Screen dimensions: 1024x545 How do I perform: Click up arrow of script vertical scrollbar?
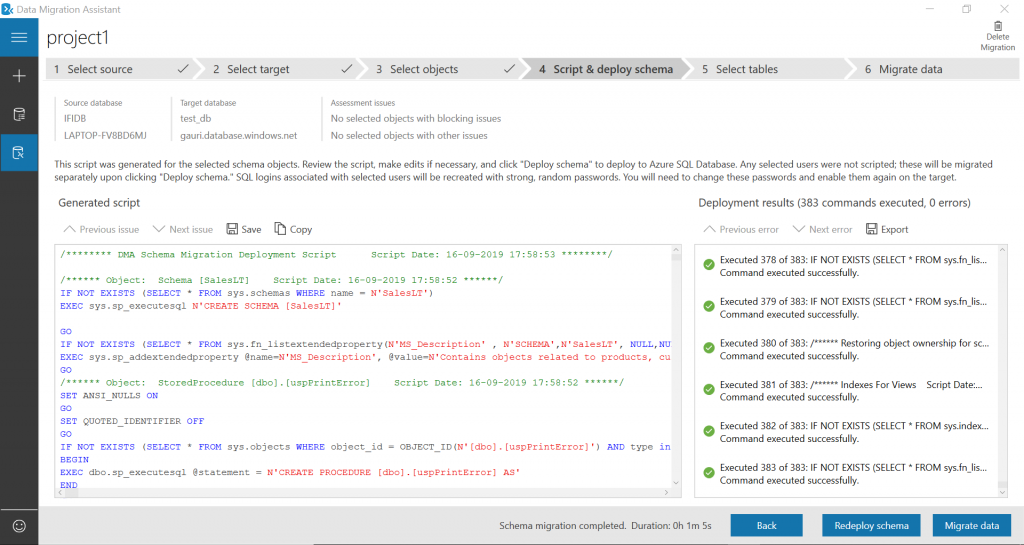676,250
